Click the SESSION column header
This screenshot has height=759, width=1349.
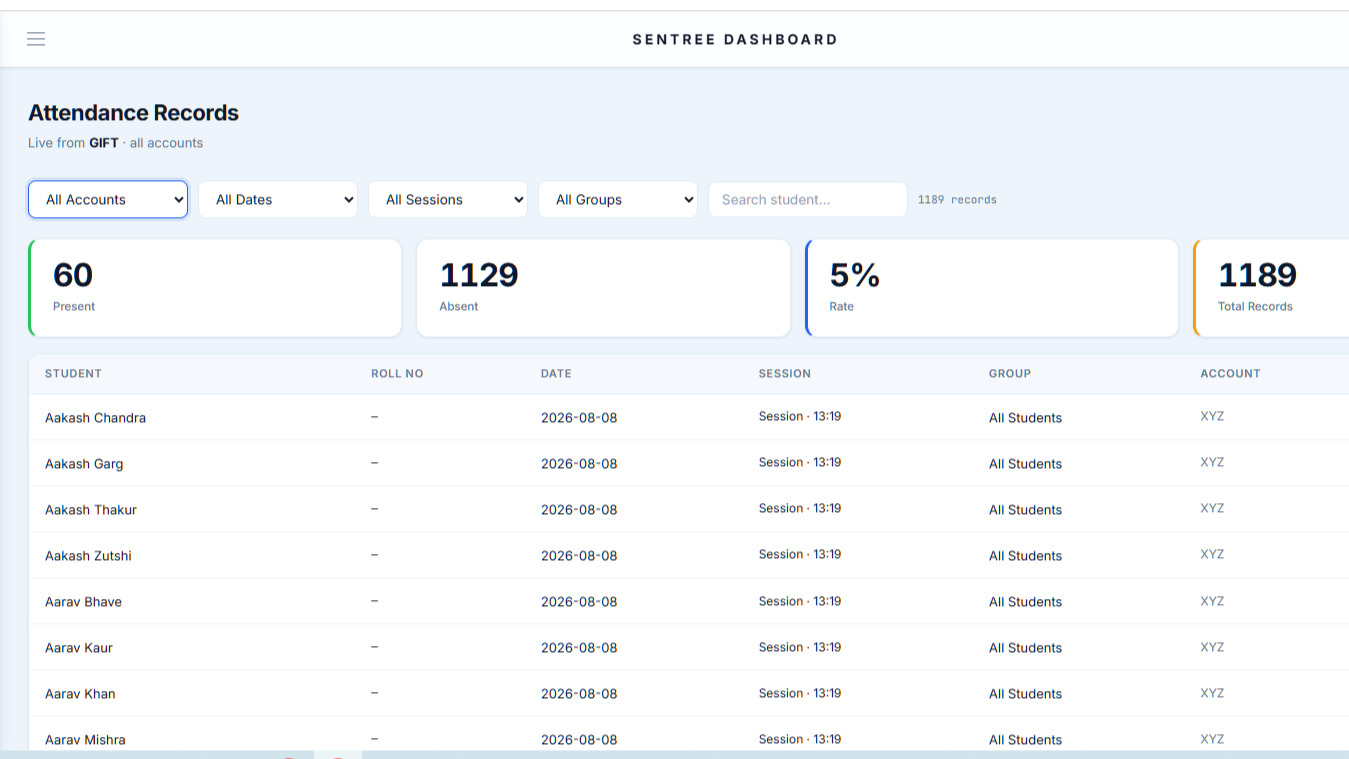point(785,373)
